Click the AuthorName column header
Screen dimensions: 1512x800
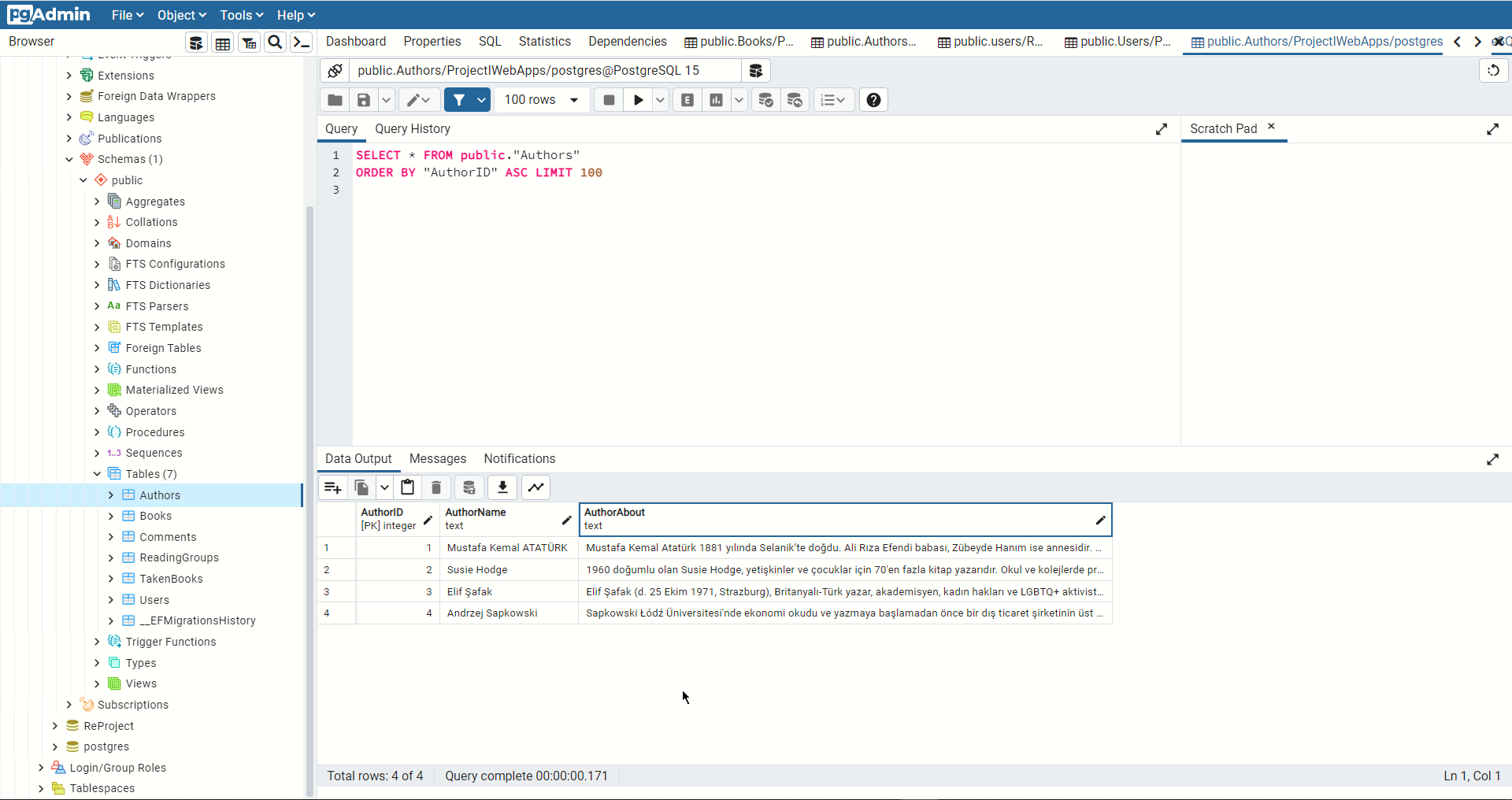tap(508, 520)
